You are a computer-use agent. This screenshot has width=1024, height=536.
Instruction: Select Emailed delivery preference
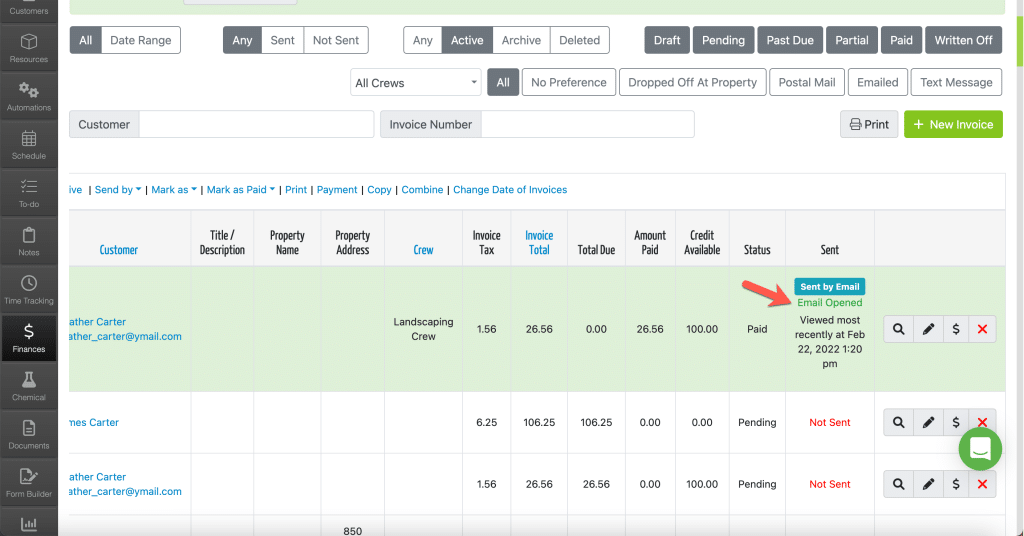click(x=877, y=82)
